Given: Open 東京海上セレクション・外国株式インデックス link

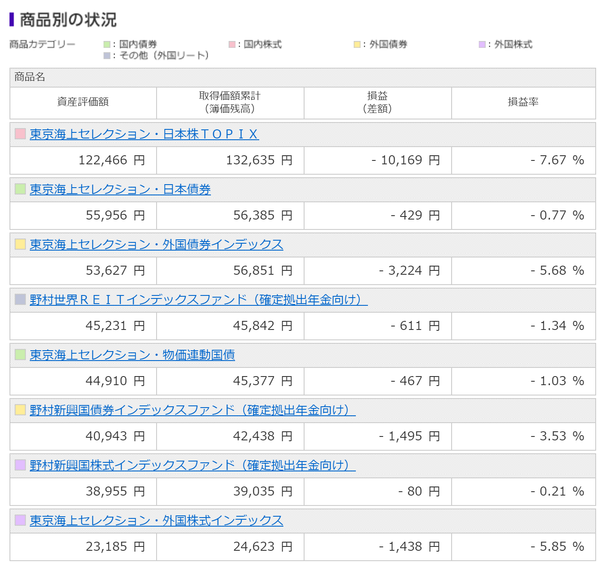Looking at the screenshot, I should pos(157,521).
